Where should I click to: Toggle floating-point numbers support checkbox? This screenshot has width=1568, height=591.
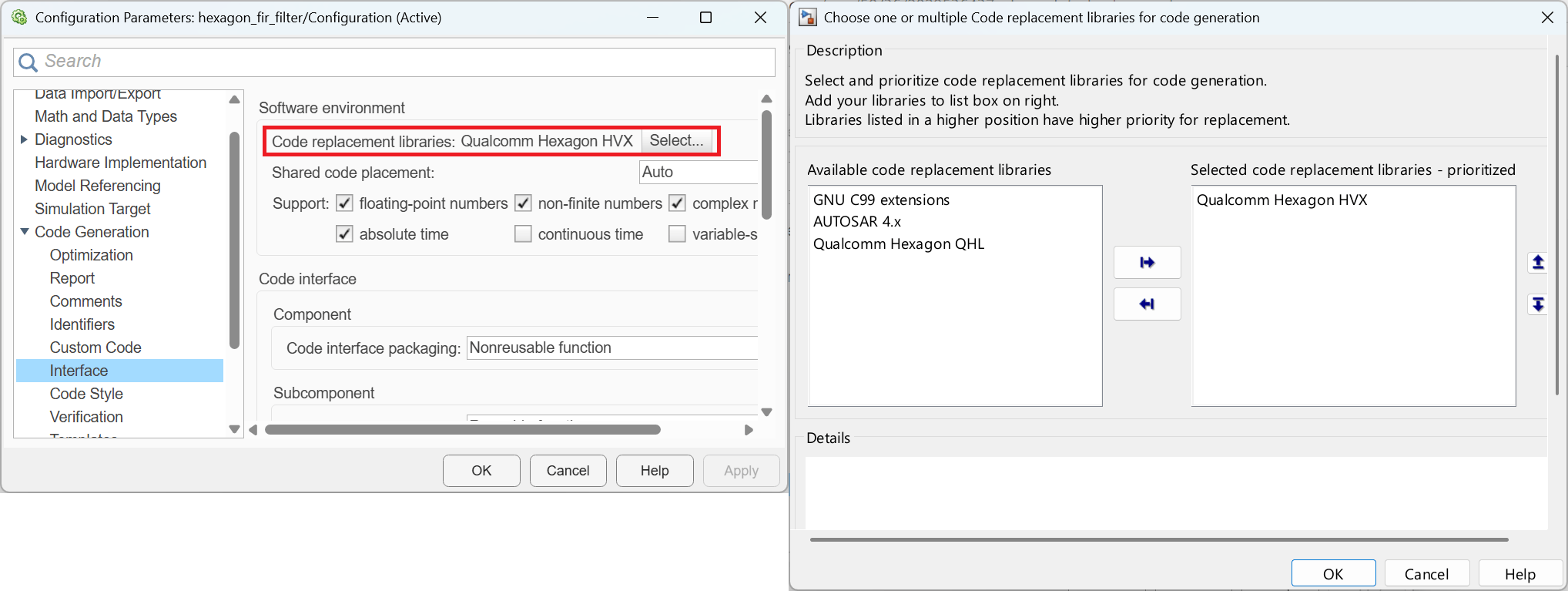[x=344, y=203]
